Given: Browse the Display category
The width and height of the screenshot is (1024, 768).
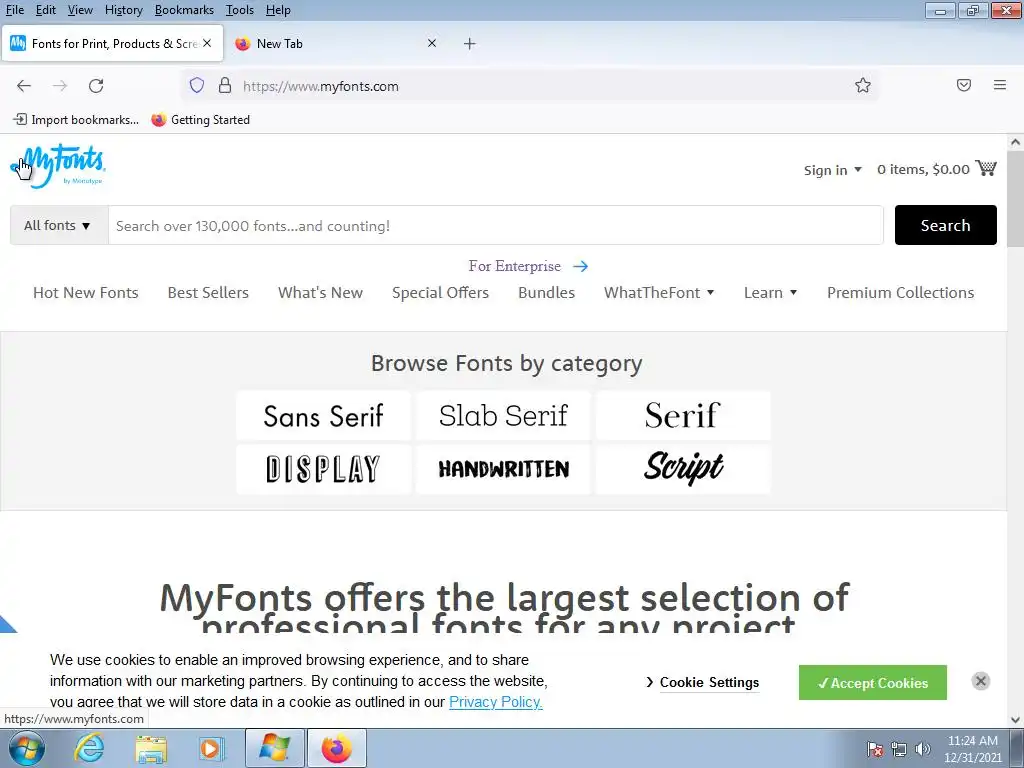Looking at the screenshot, I should point(323,469).
